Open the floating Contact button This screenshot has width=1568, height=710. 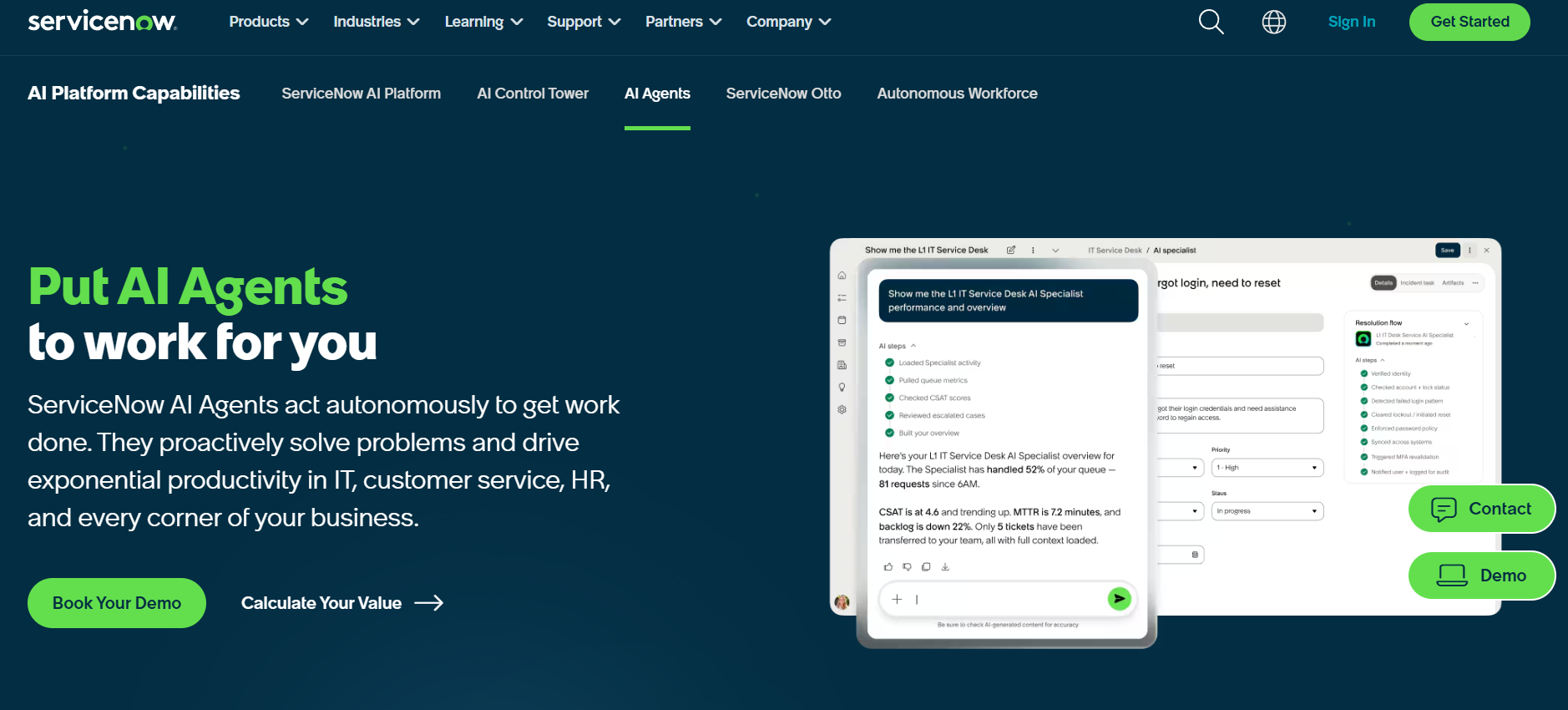click(1481, 509)
